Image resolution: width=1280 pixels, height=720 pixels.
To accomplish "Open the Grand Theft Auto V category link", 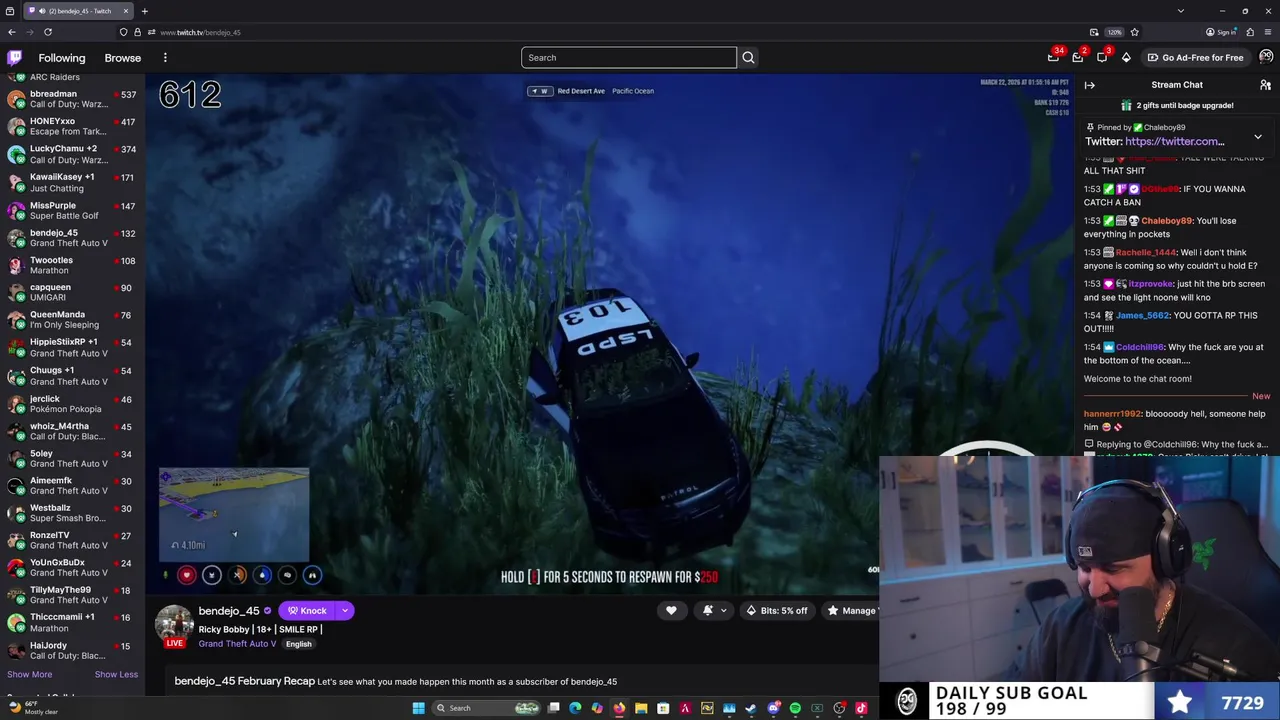I will point(237,644).
